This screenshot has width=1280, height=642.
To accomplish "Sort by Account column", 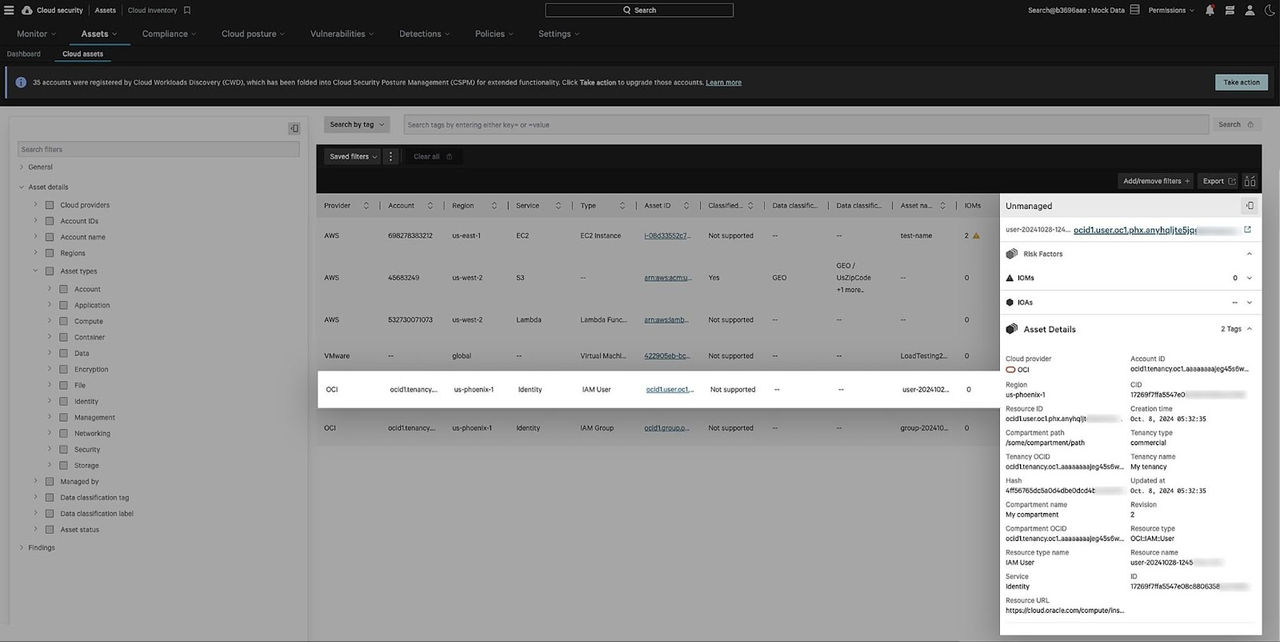I will [x=430, y=205].
